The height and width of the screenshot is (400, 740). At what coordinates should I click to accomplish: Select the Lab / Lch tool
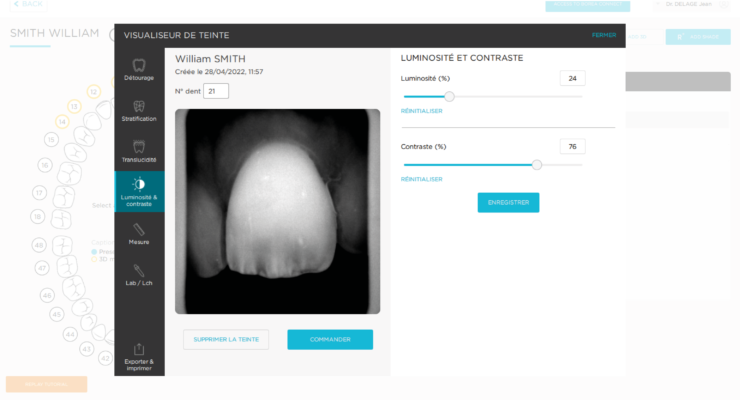[x=139, y=275]
